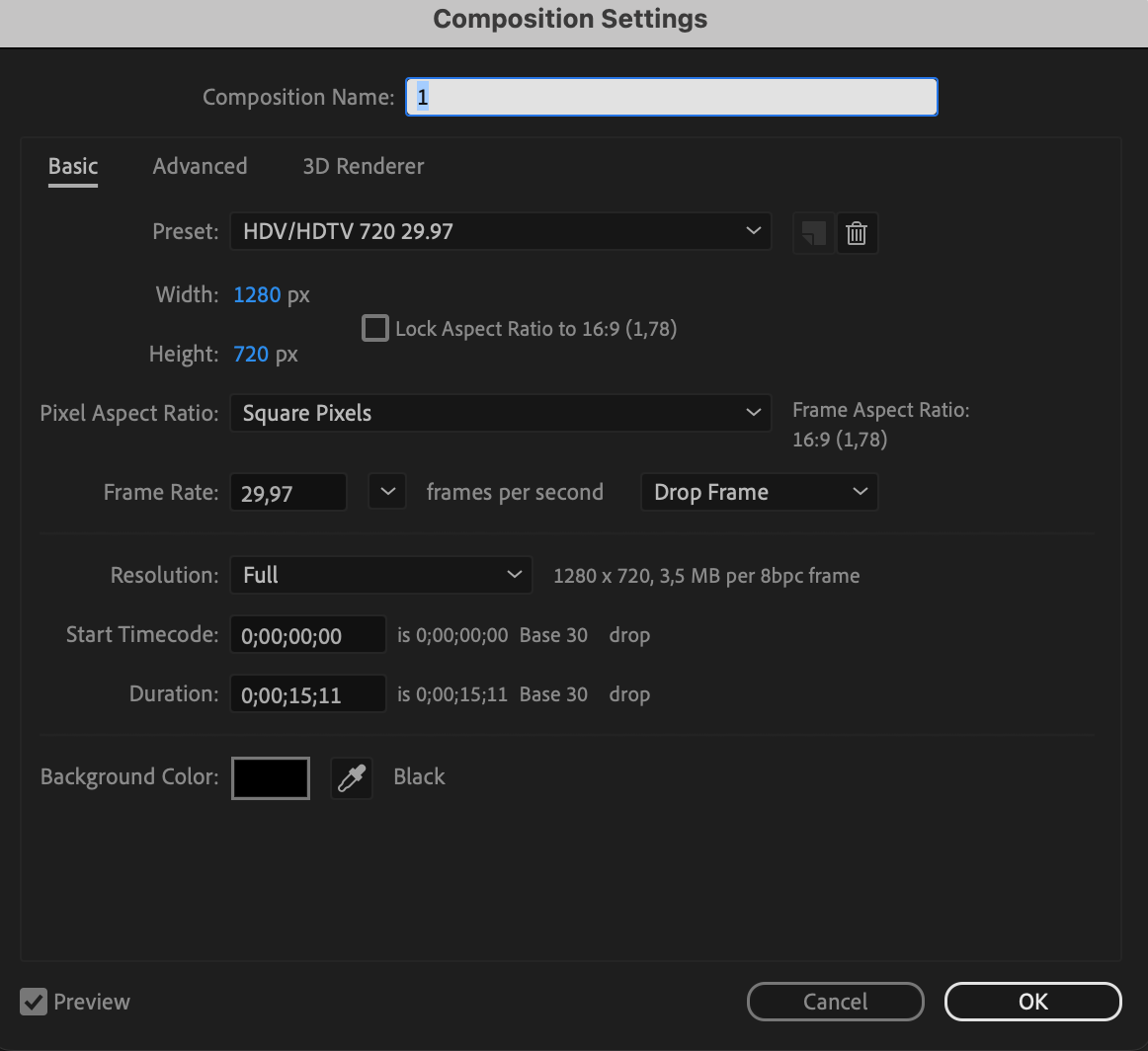Click the delete preset trash icon
Image resolution: width=1148 pixels, height=1051 pixels.
tap(857, 234)
